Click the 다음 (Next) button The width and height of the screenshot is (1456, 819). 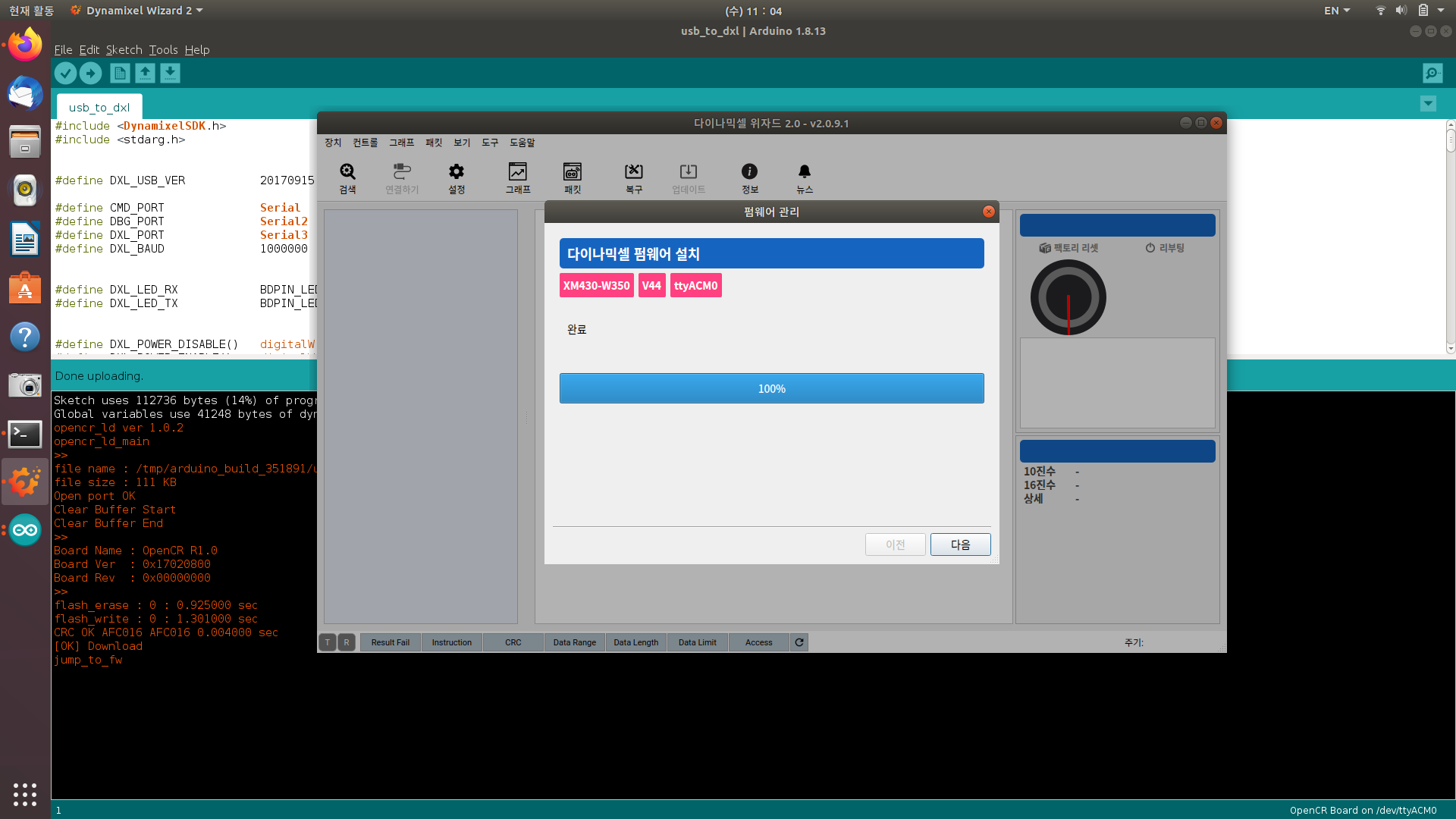[x=960, y=544]
